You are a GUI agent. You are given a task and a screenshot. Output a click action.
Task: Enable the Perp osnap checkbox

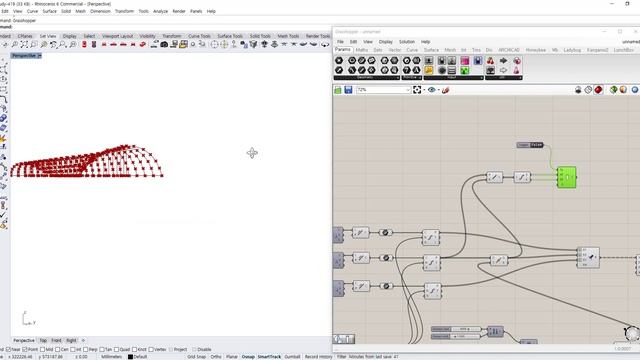(x=86, y=349)
